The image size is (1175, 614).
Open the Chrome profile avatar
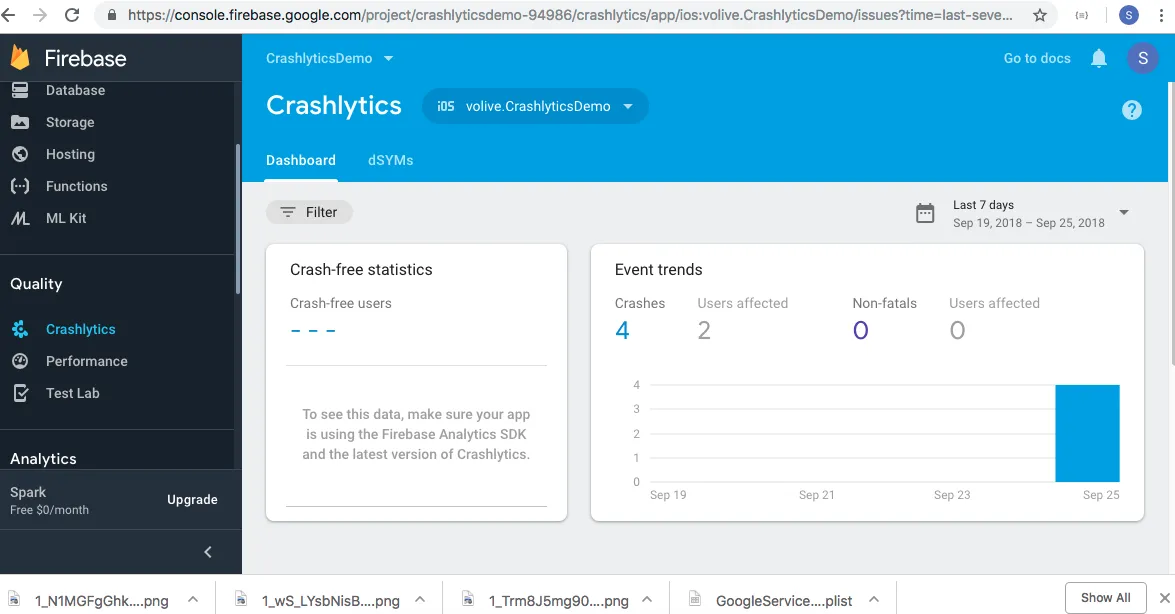point(1129,15)
